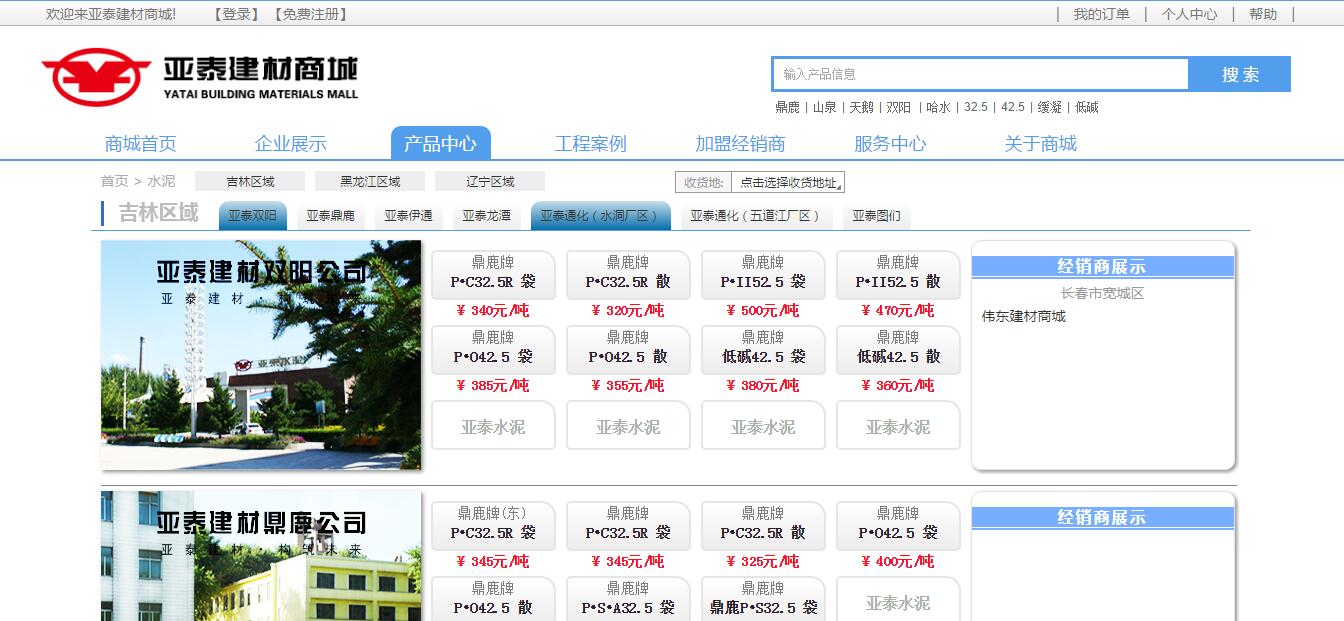
Task: Select P•O42.5 袋 product at 385元
Action: pyautogui.click(x=493, y=349)
